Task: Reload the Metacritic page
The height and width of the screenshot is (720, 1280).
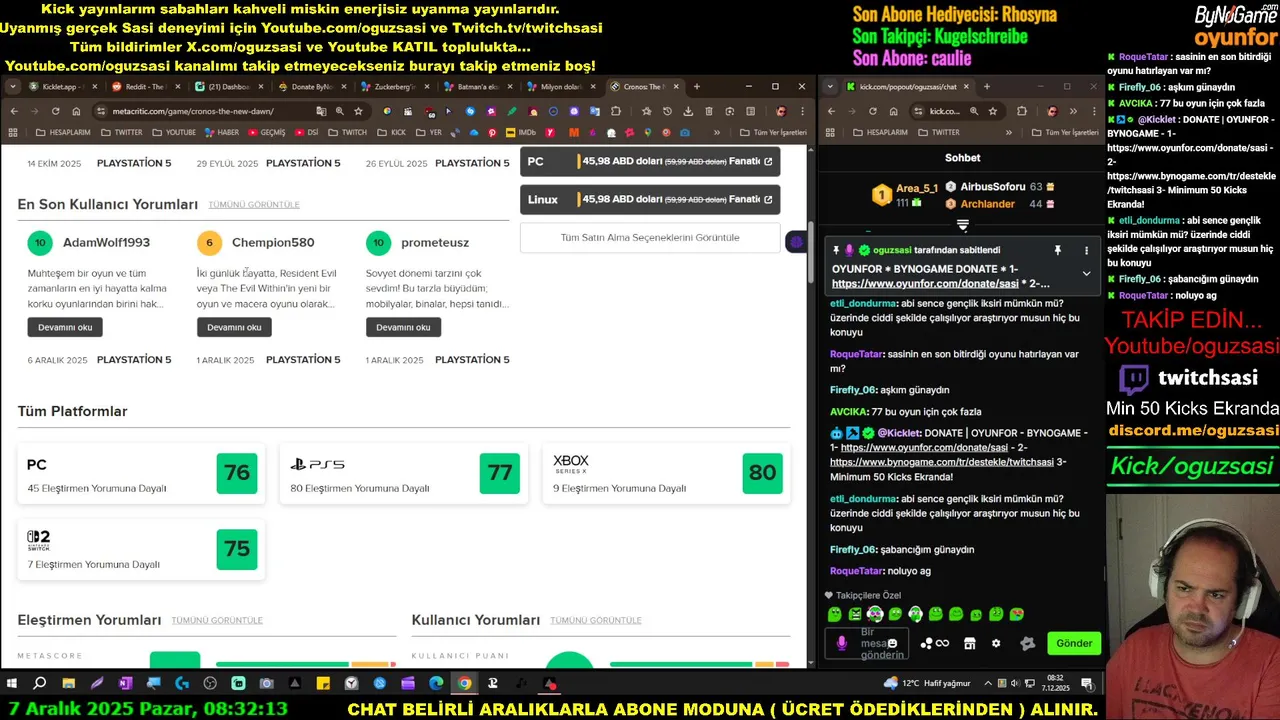Action: [x=55, y=111]
